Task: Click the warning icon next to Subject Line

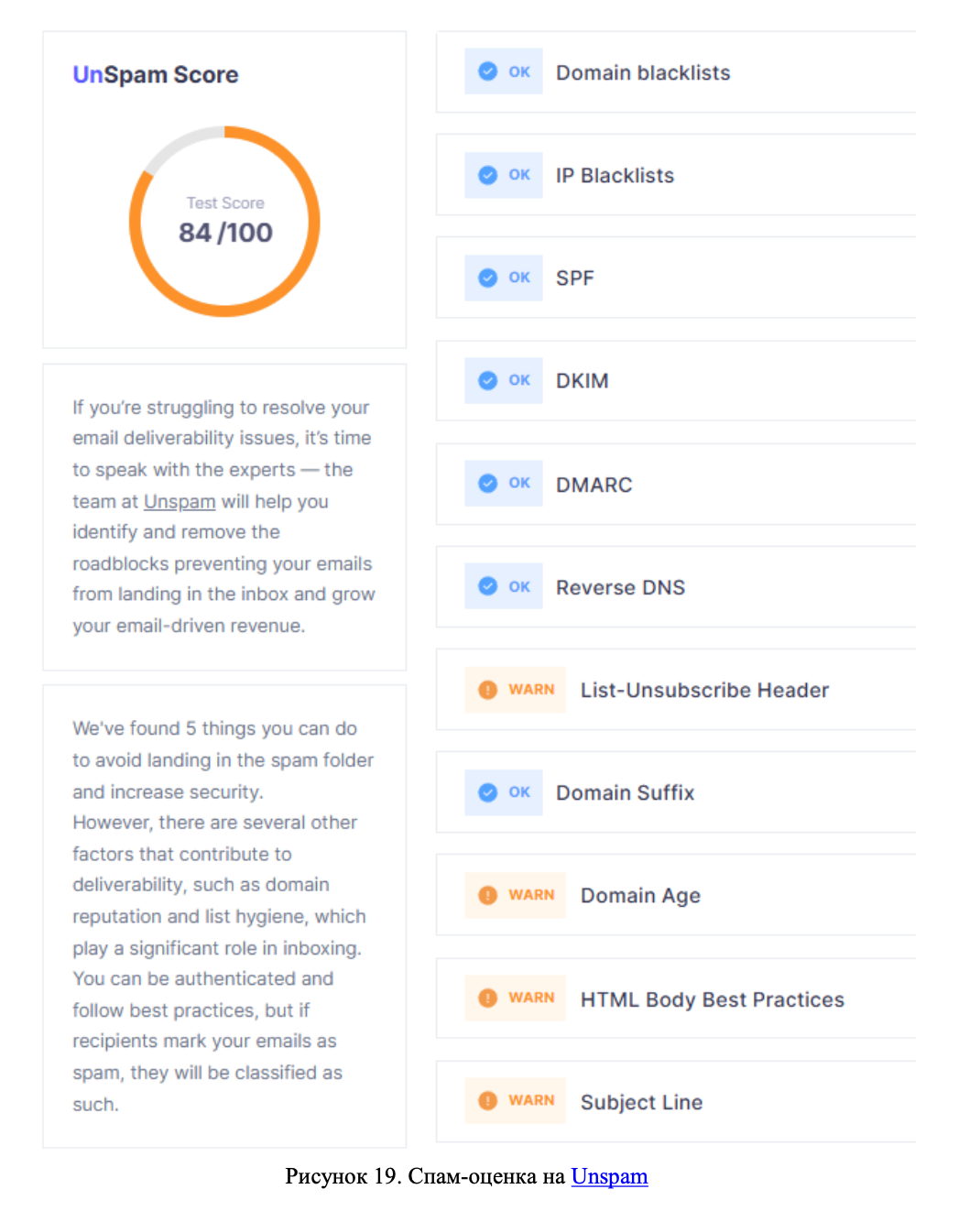Action: tap(488, 1100)
